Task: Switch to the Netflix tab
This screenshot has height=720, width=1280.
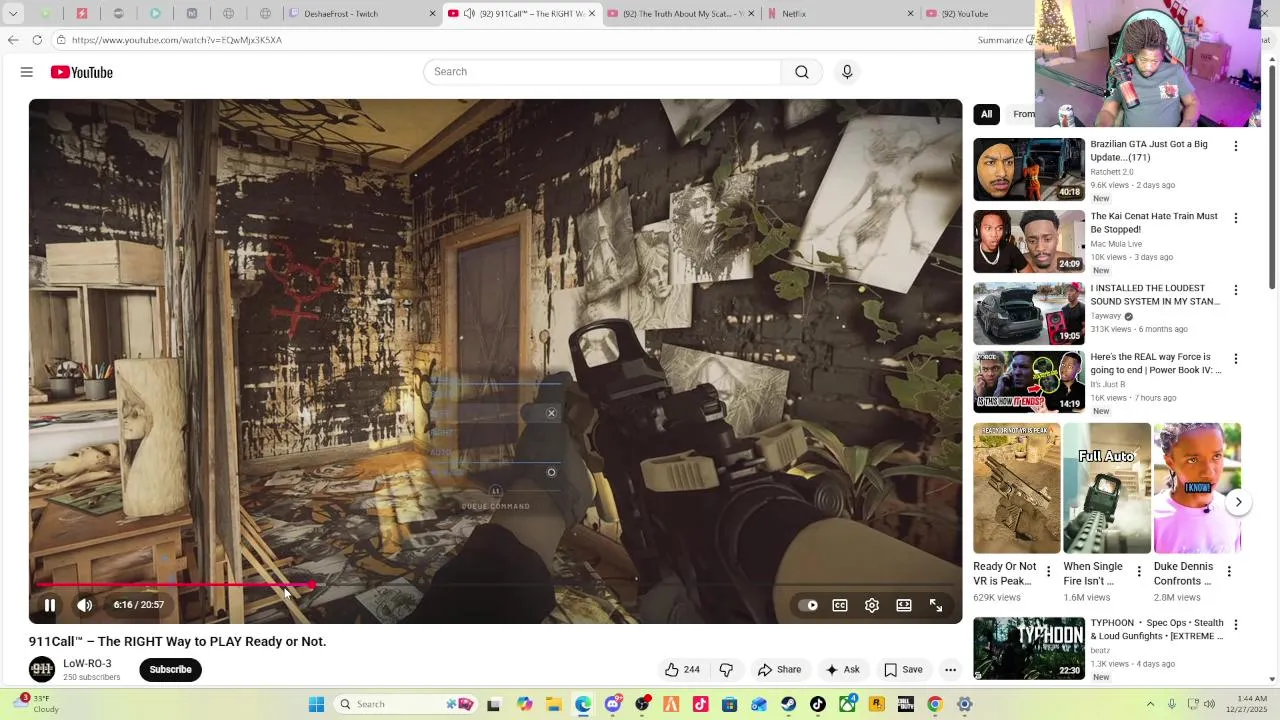Action: (x=840, y=14)
